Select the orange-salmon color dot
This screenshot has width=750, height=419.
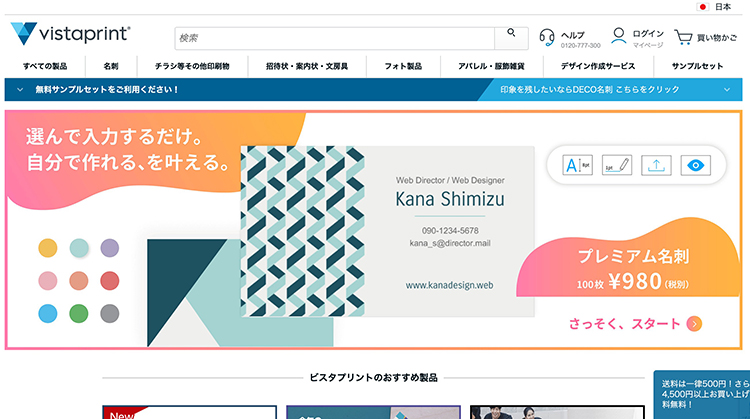coord(79,281)
